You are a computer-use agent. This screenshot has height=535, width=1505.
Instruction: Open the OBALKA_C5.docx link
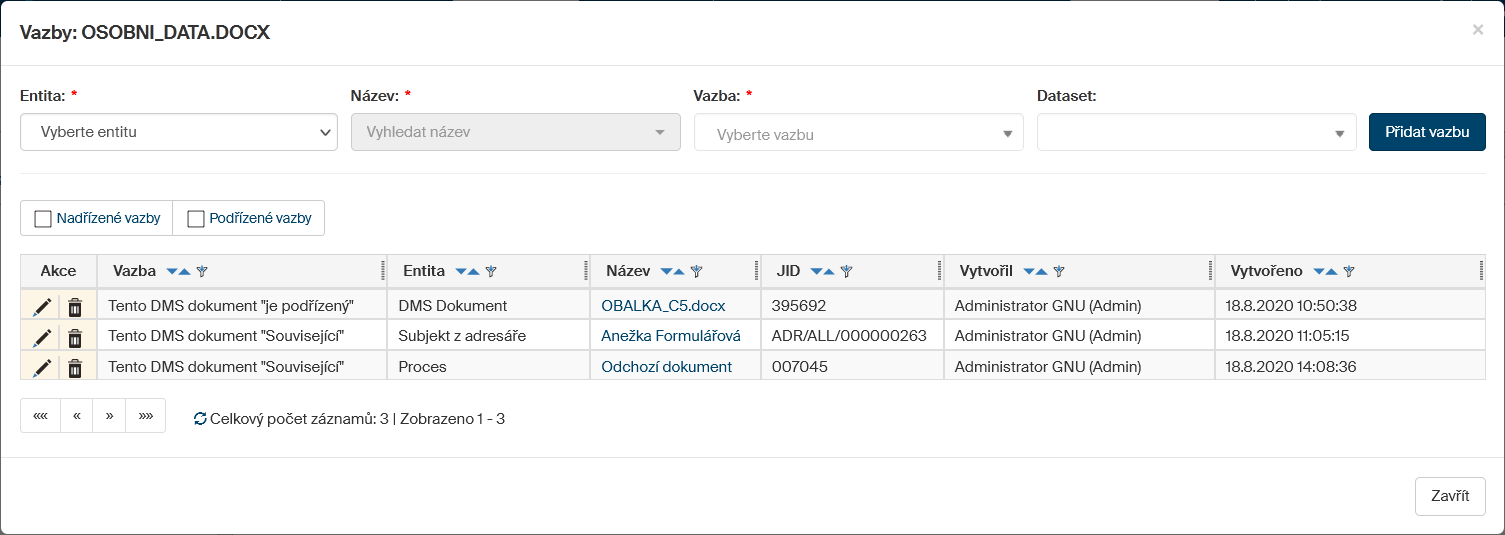pos(663,306)
